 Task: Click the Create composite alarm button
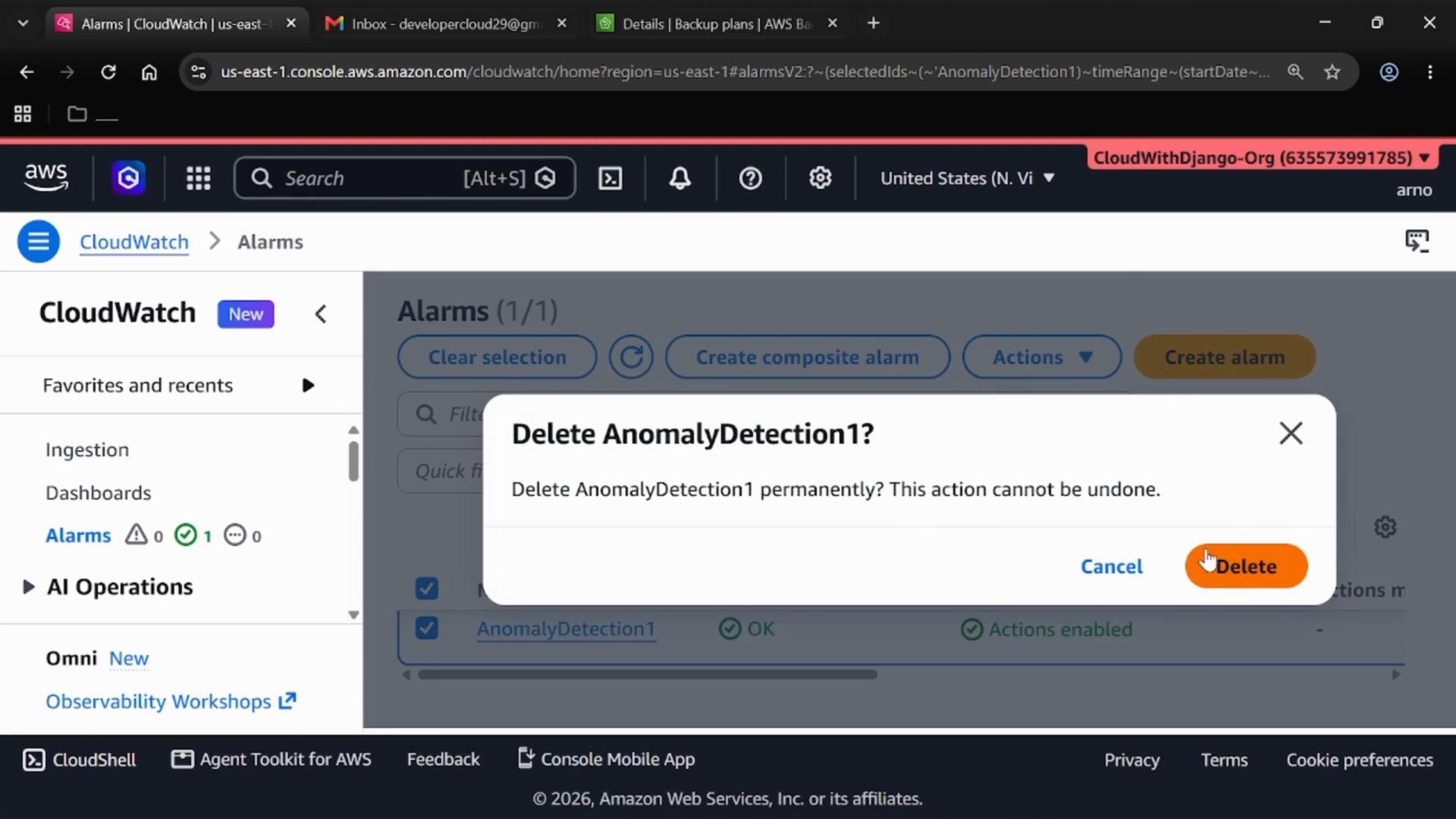tap(807, 357)
